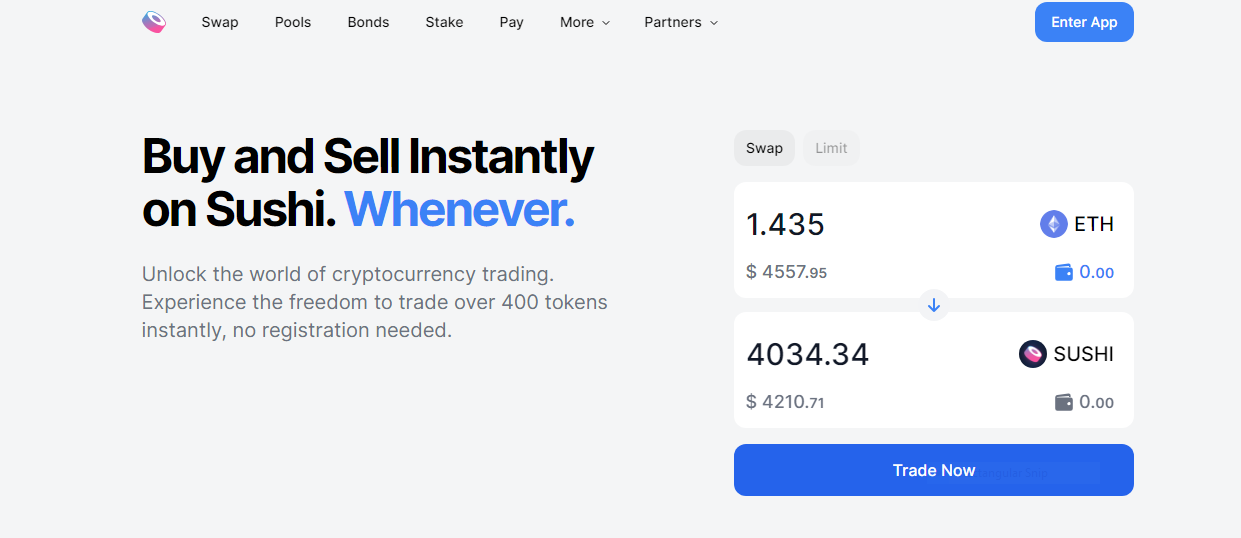
Task: Go to the Pools page
Action: 293,22
